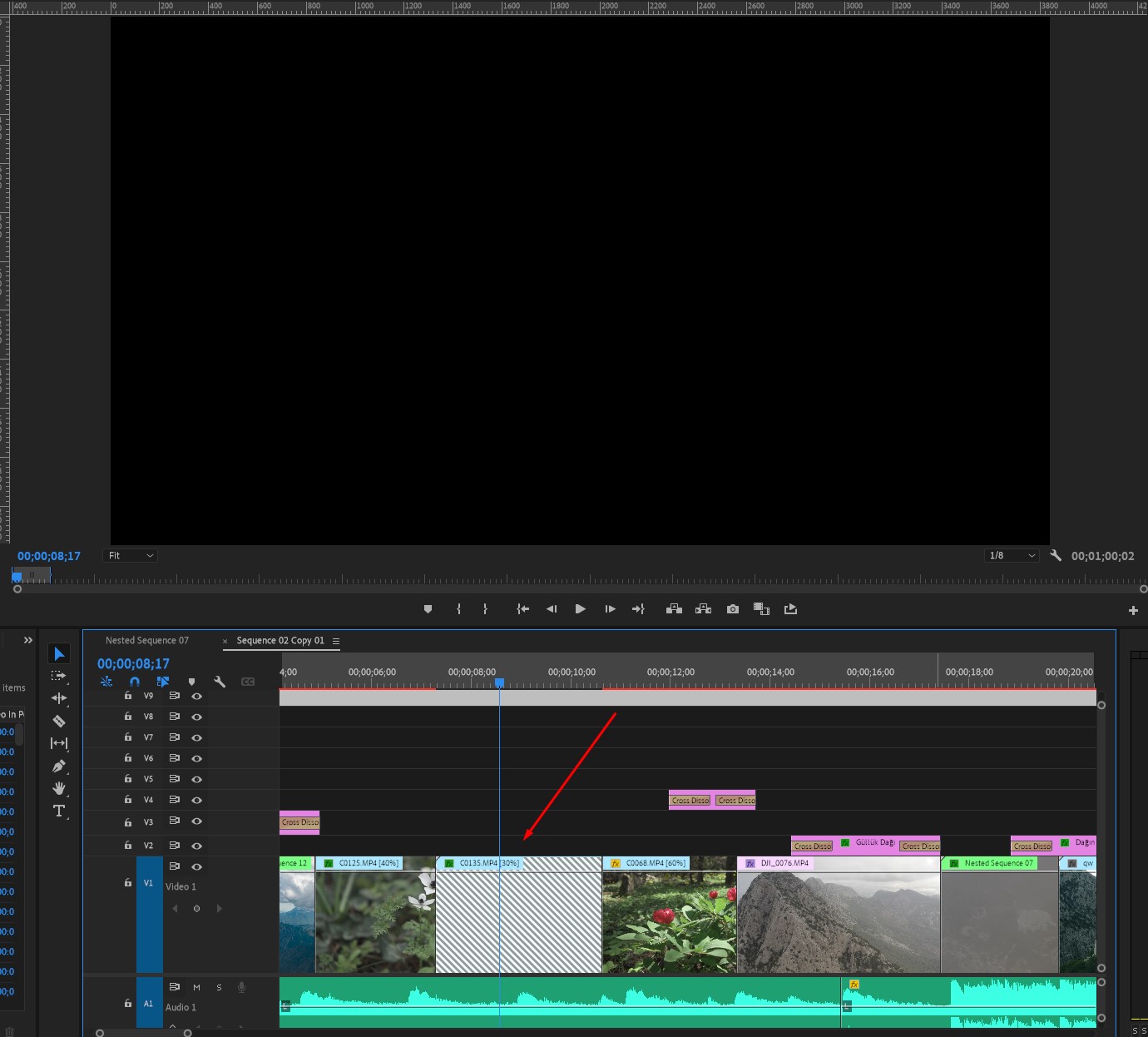Select the Pen tool

58,766
